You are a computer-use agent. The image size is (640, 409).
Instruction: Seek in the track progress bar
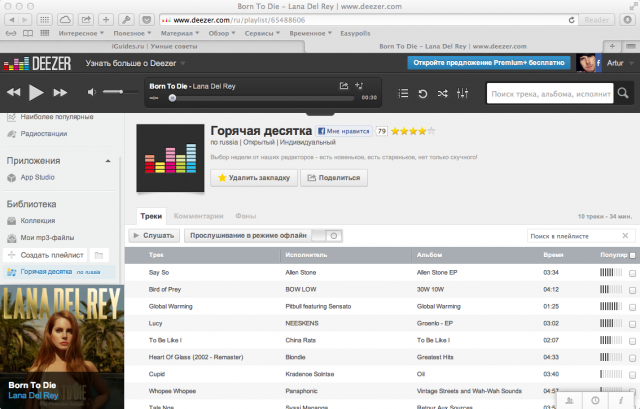(263, 98)
